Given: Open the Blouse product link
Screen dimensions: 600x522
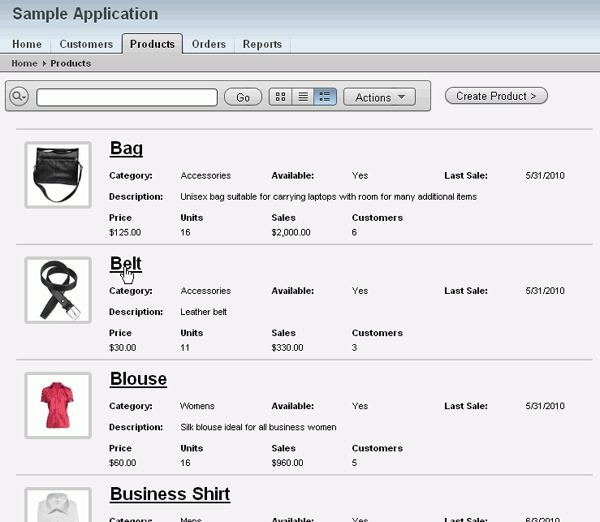Looking at the screenshot, I should [x=138, y=379].
